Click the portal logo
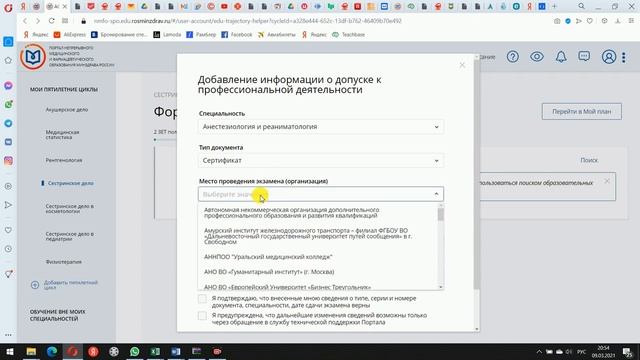Image resolution: width=640 pixels, height=360 pixels. 33,57
